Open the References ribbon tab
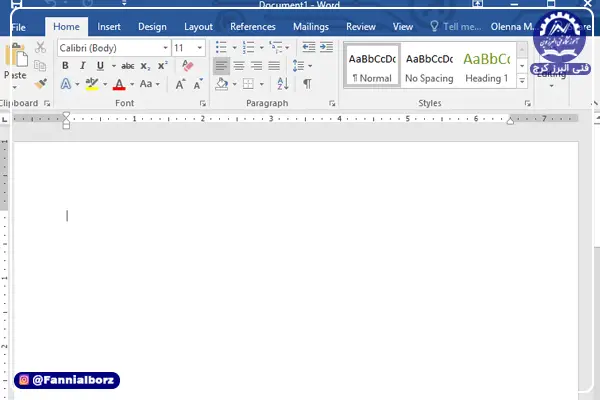Image resolution: width=600 pixels, height=400 pixels. (252, 27)
